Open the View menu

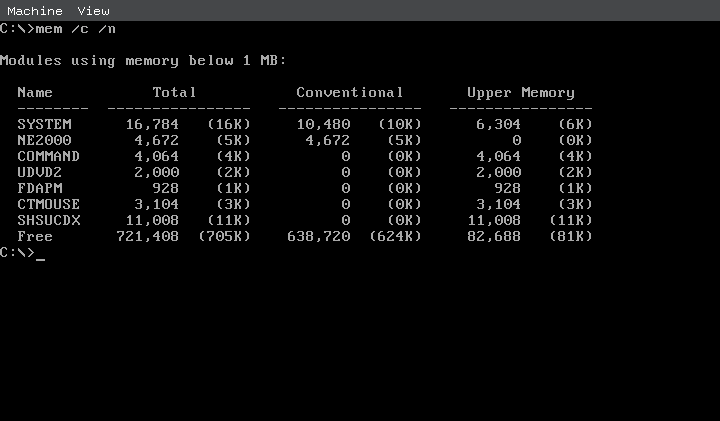(93, 11)
